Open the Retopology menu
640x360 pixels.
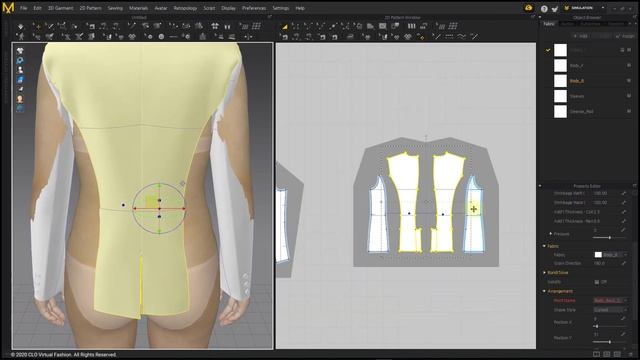pos(185,8)
